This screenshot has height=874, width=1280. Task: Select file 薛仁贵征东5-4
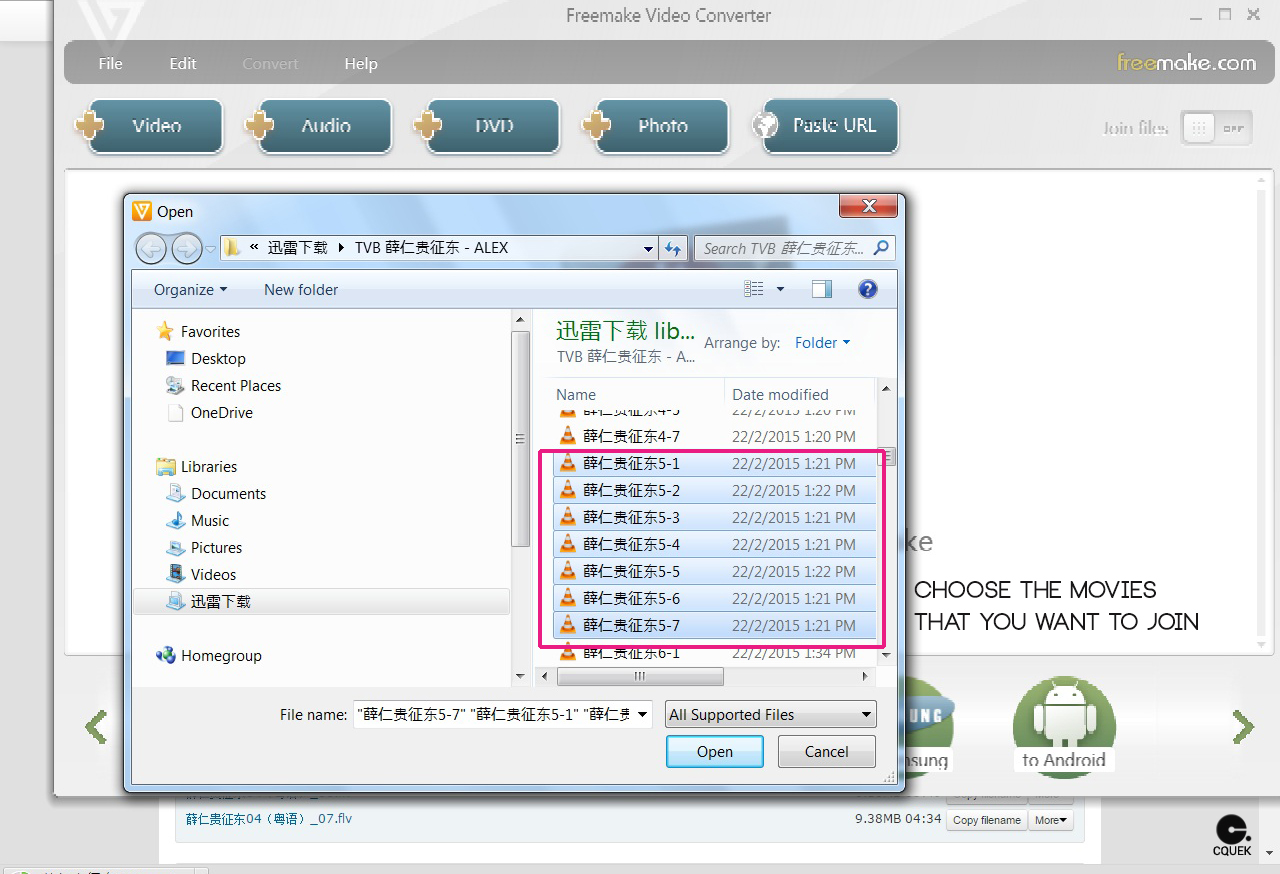coord(715,545)
